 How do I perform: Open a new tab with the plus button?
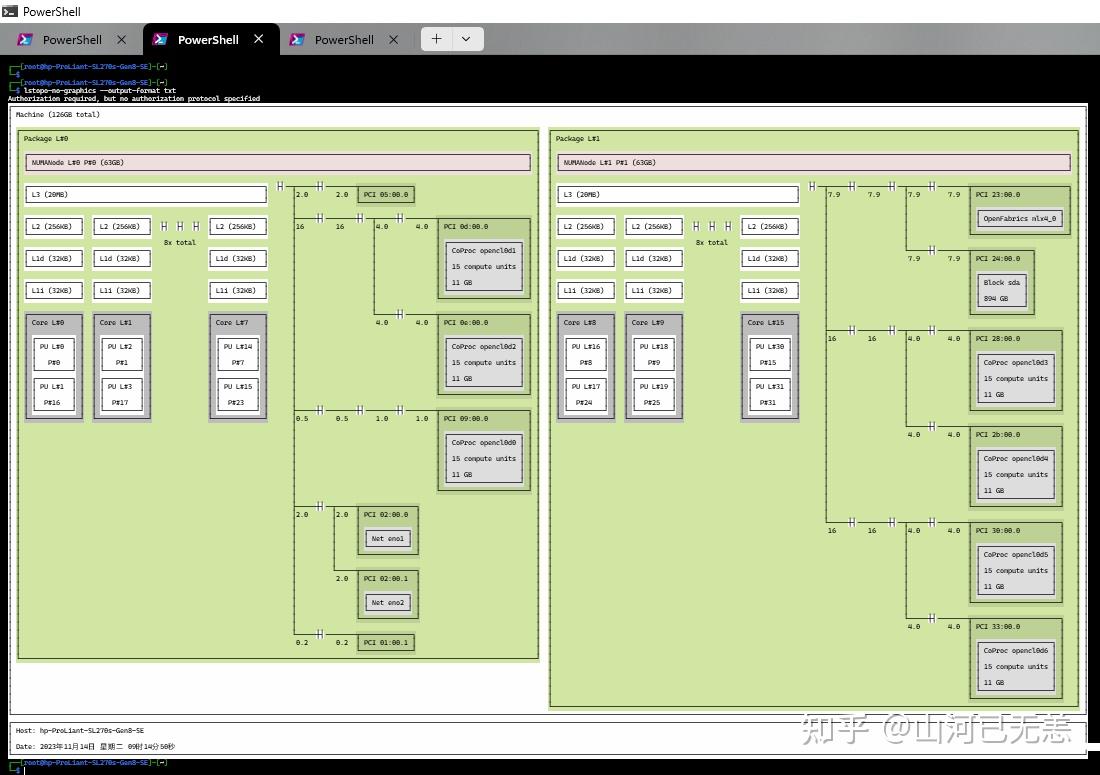436,39
